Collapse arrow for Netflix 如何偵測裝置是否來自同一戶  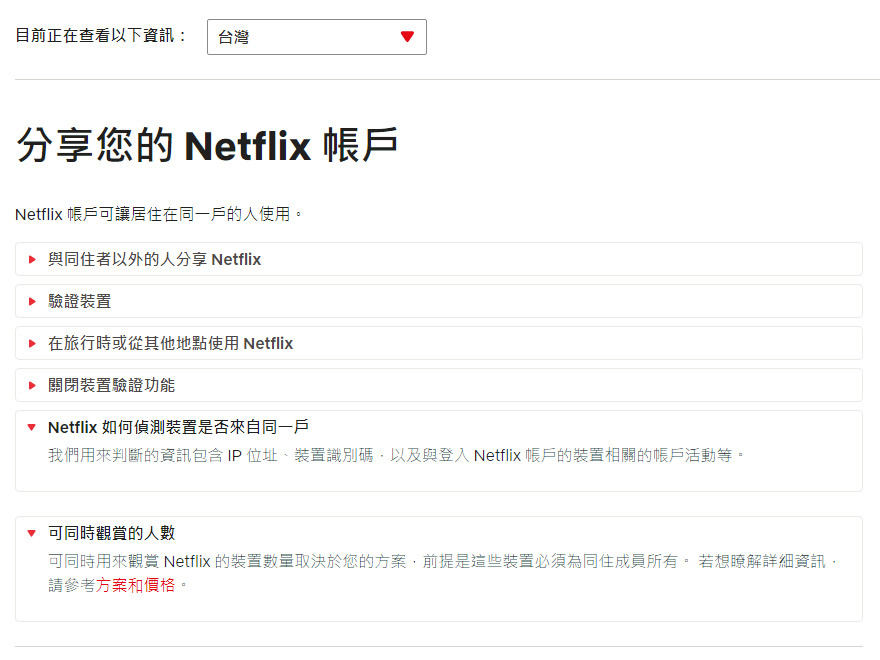[x=32, y=427]
